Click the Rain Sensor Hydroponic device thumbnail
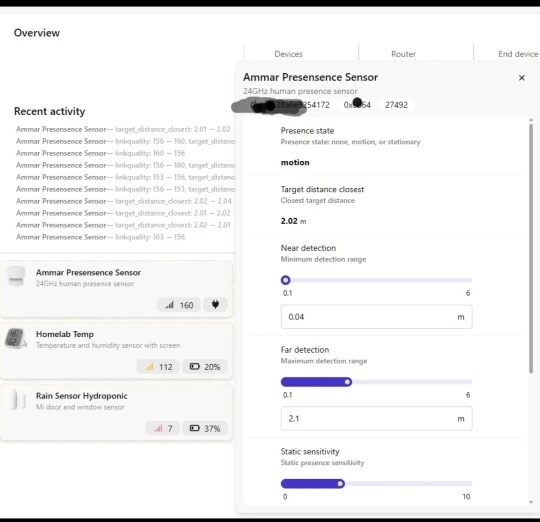Screen dimensions: 540x522 coord(16,400)
